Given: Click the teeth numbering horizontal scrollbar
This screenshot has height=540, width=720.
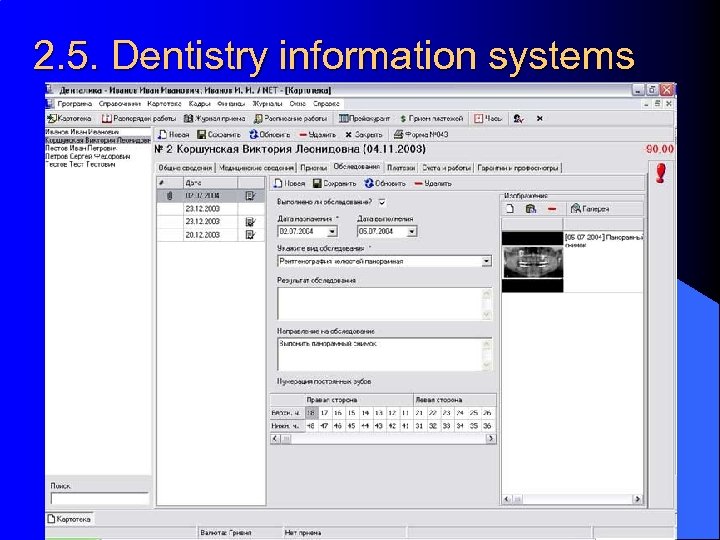Looking at the screenshot, I should pos(382,440).
